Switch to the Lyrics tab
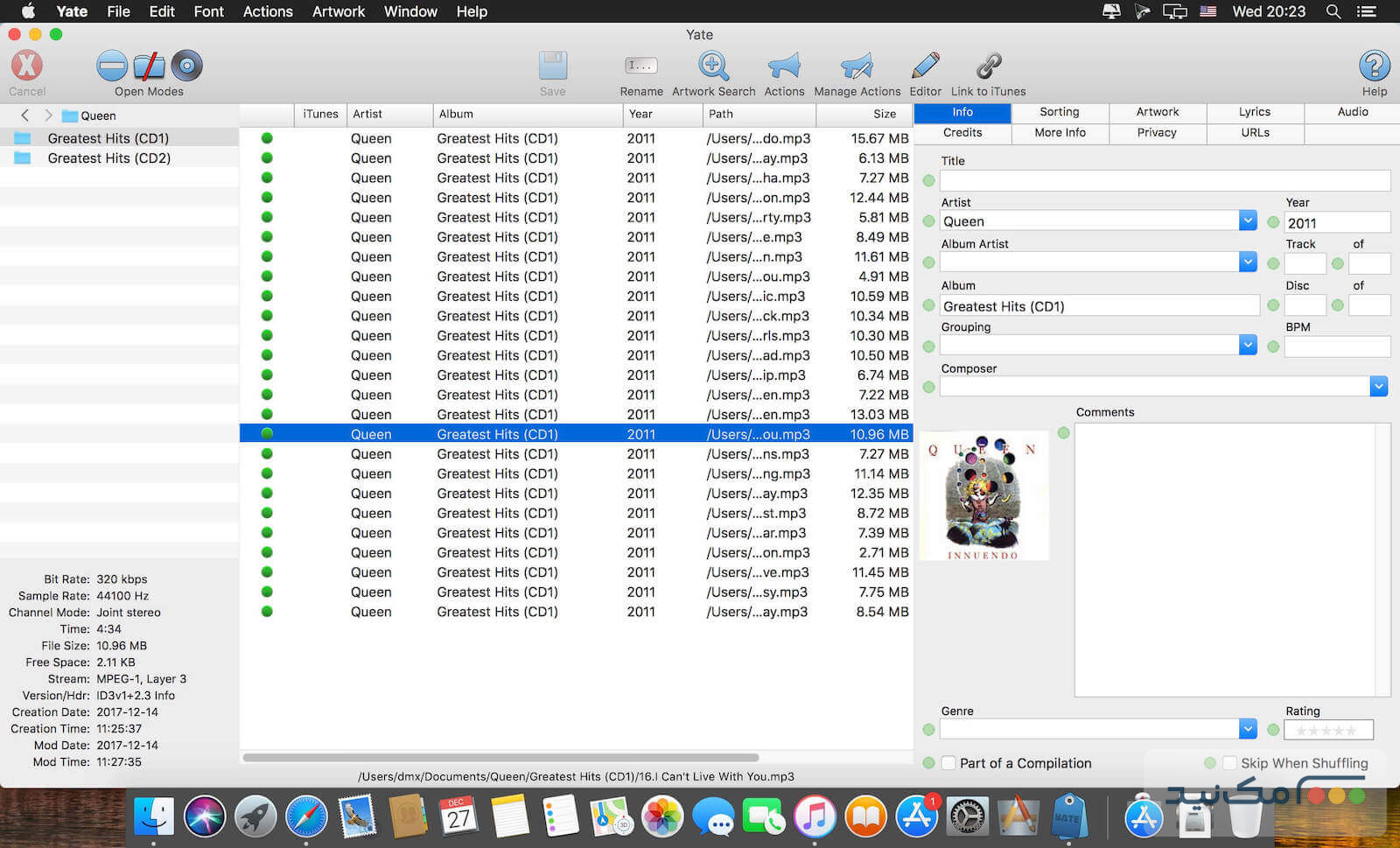Image resolution: width=1400 pixels, height=848 pixels. [x=1254, y=112]
